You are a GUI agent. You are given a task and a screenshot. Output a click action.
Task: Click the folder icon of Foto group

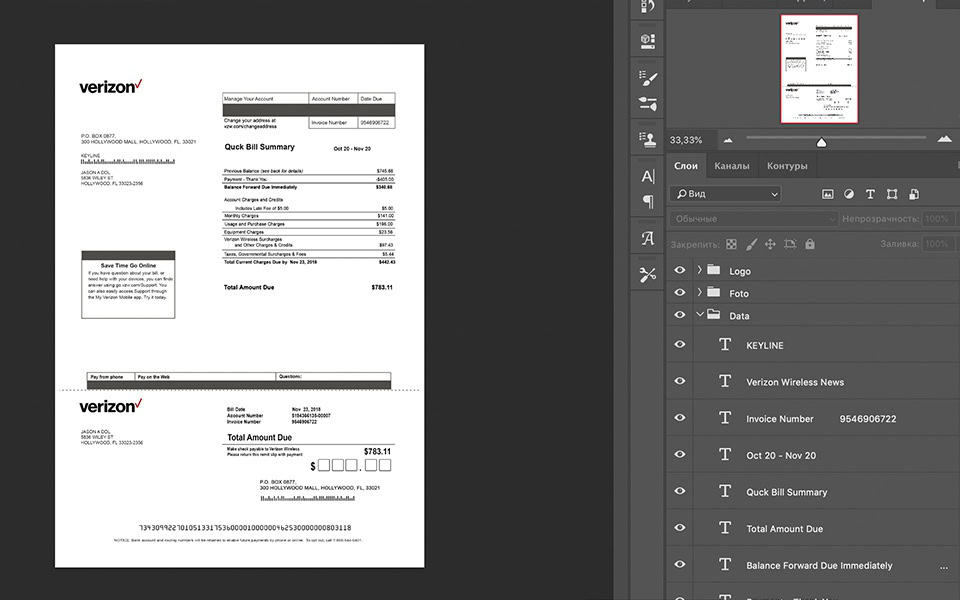(714, 293)
